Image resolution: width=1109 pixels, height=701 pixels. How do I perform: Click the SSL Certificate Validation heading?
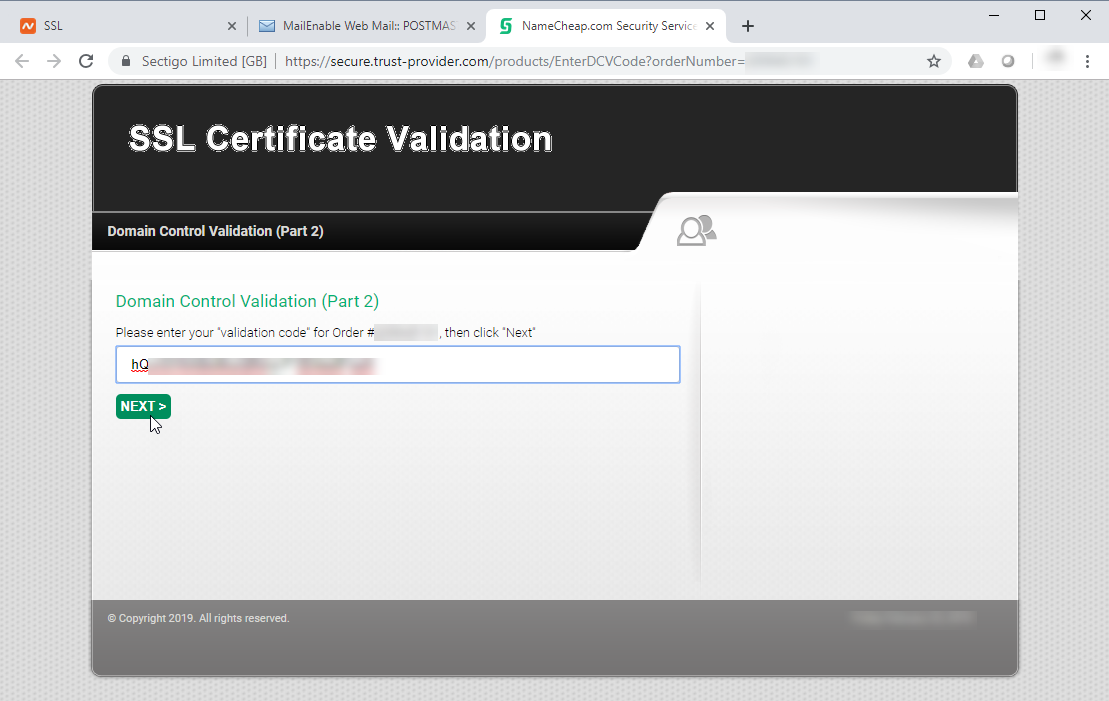(x=340, y=139)
